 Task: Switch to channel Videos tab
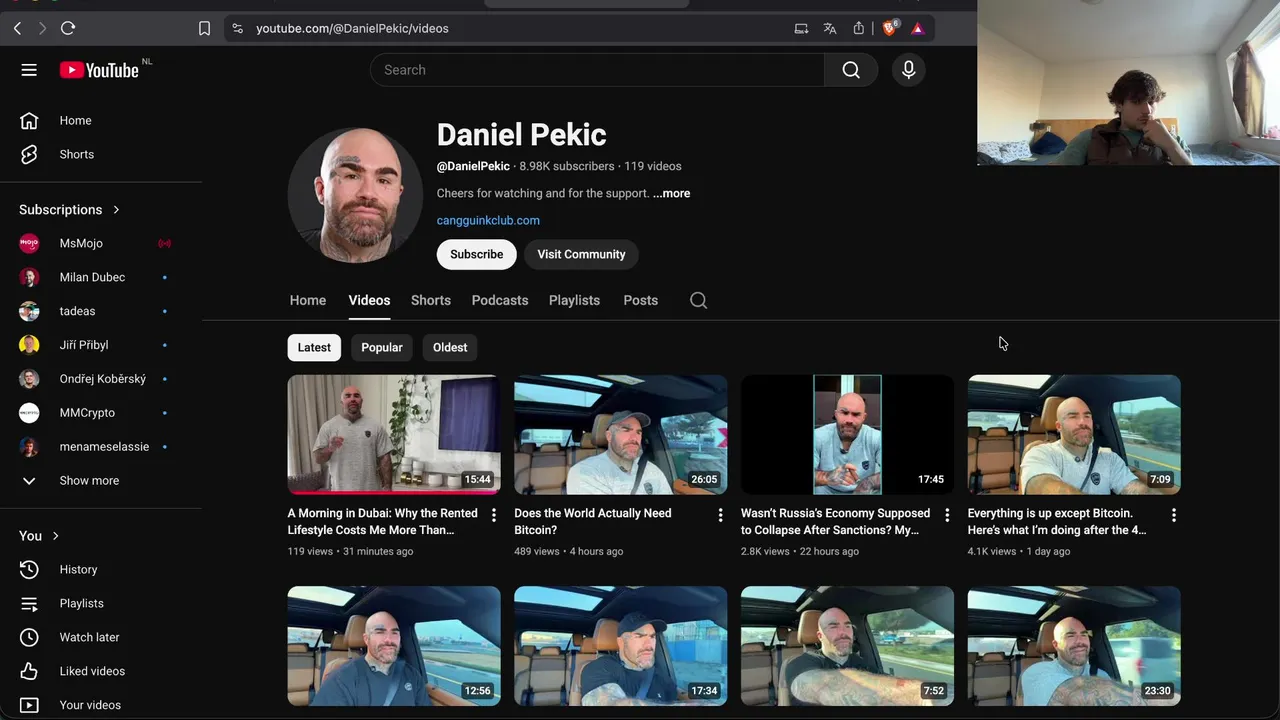point(369,300)
